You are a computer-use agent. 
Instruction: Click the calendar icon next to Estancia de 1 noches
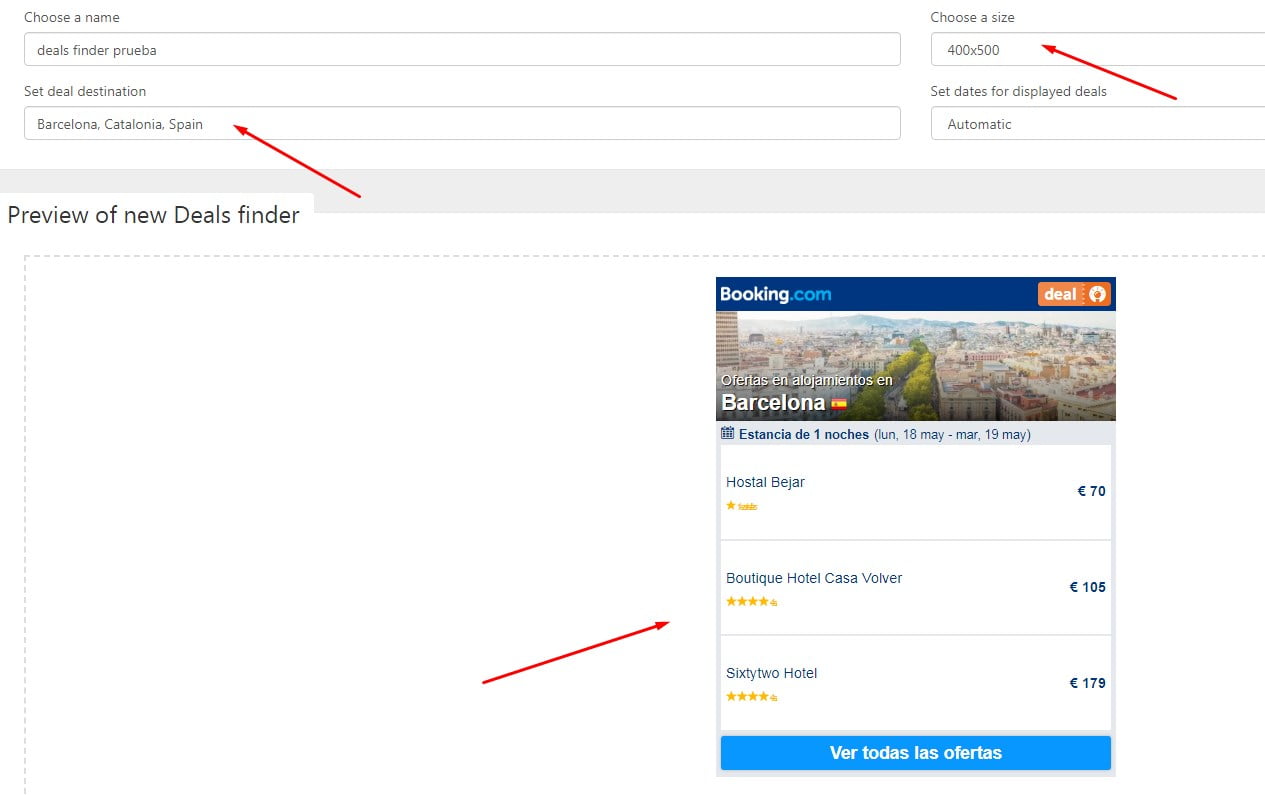(727, 433)
